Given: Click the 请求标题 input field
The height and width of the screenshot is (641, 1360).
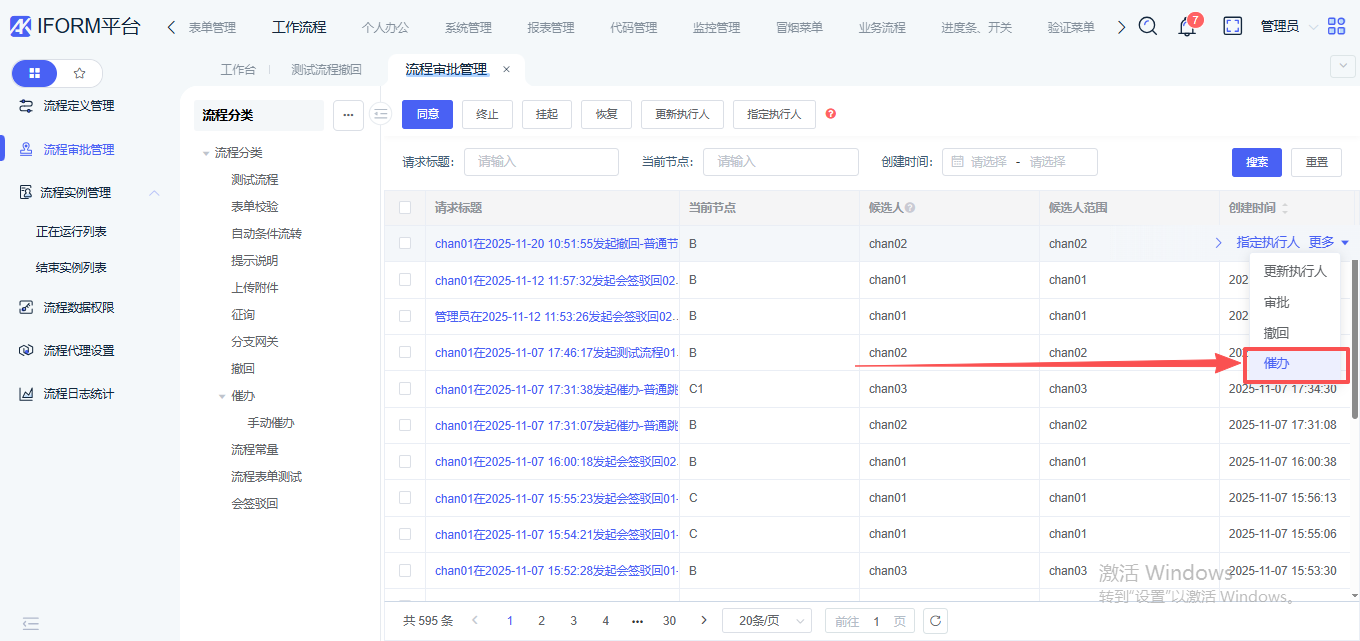Looking at the screenshot, I should pos(541,162).
